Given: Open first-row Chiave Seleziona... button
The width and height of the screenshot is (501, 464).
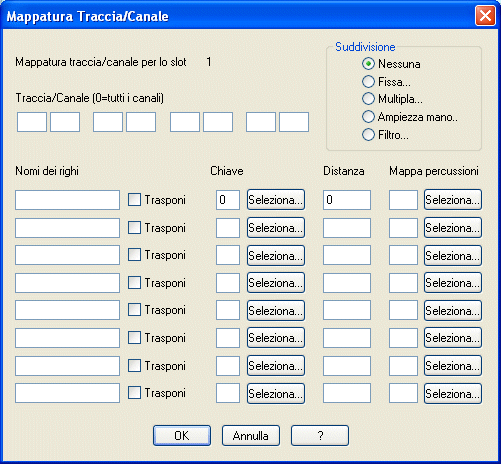Looking at the screenshot, I should pos(276,200).
